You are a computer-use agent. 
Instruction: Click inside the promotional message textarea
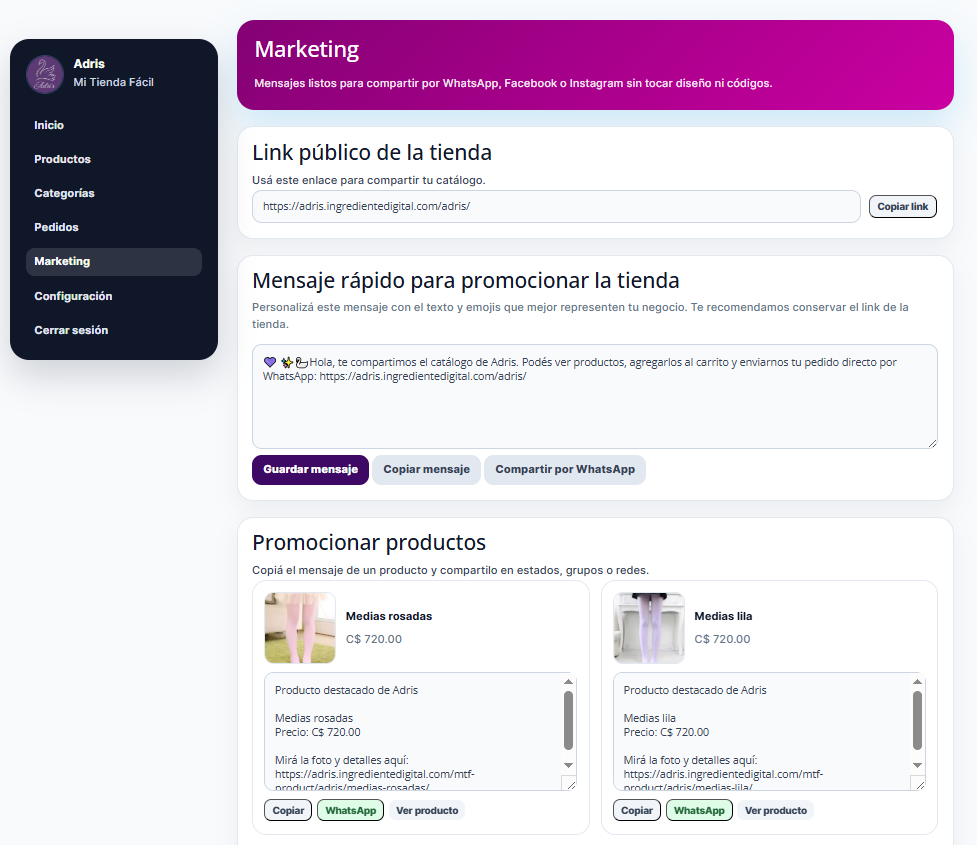click(x=594, y=396)
